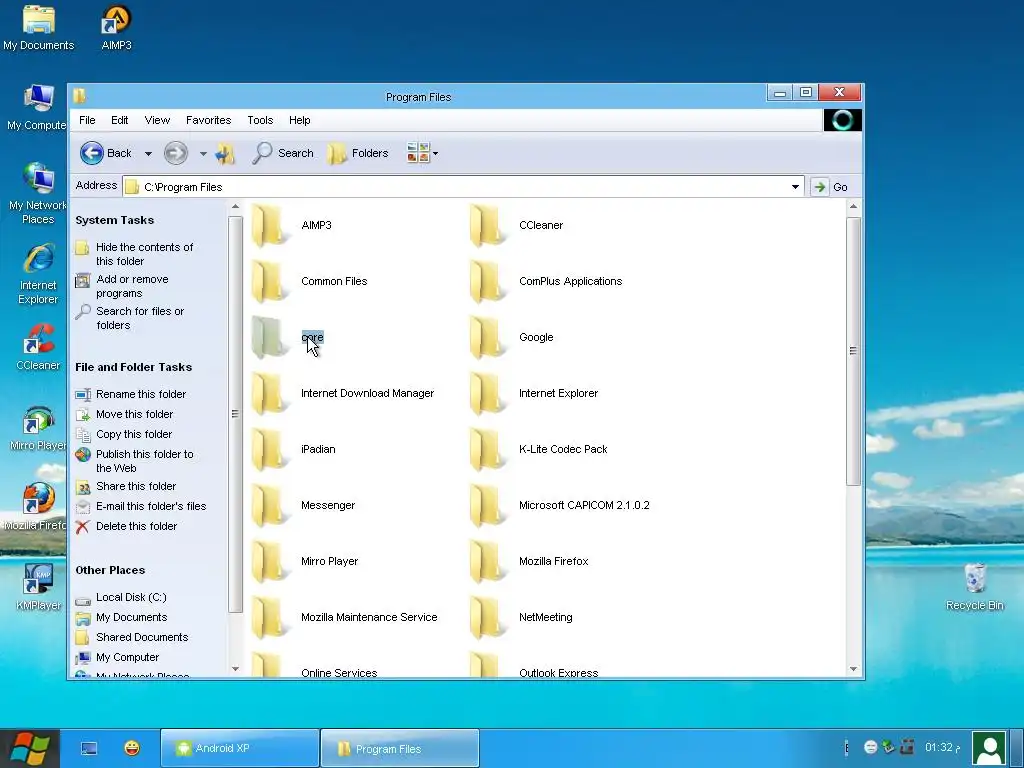
Task: Expand the Address bar dropdown
Action: pos(795,187)
